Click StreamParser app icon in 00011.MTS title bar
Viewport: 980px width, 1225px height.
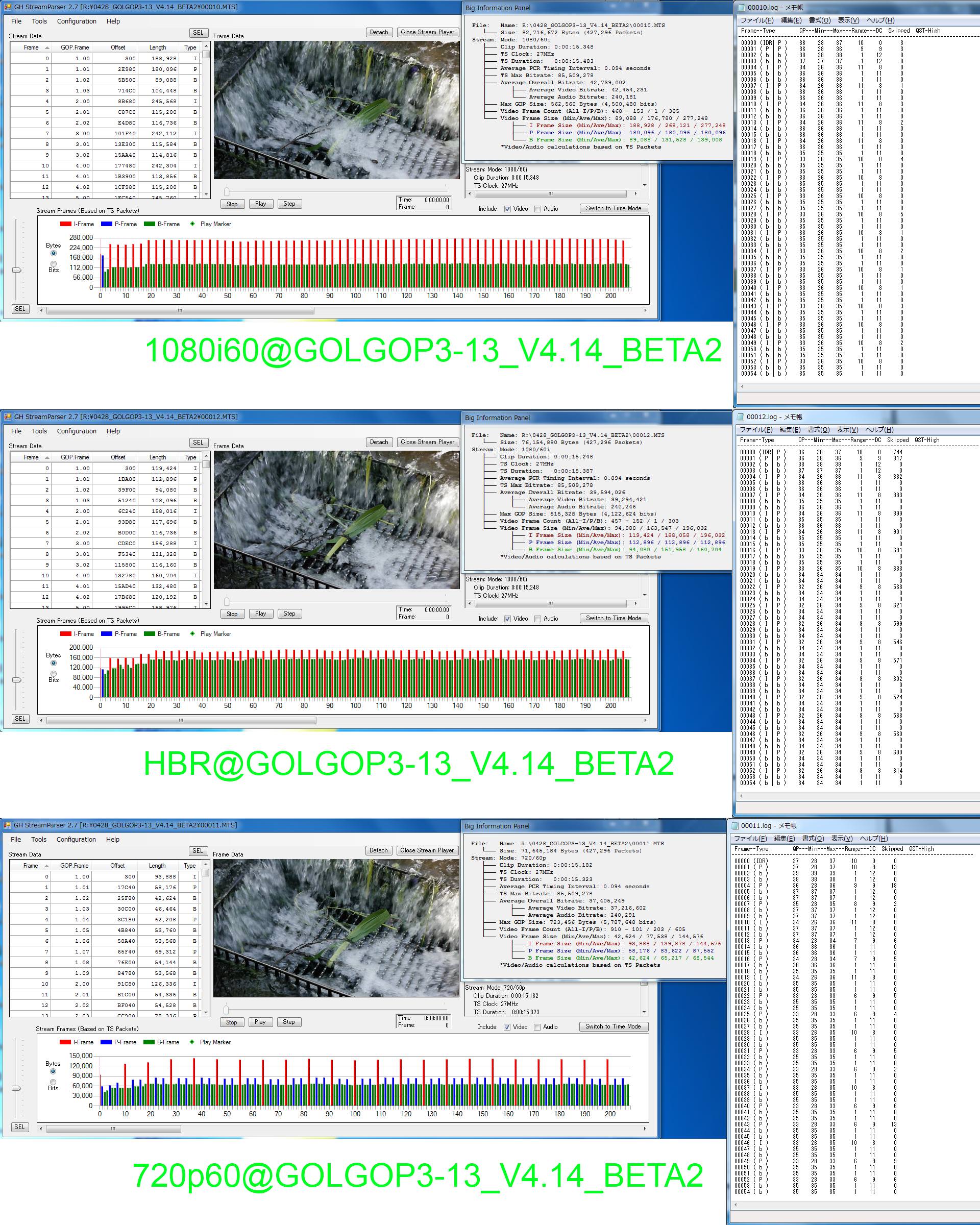click(7, 825)
